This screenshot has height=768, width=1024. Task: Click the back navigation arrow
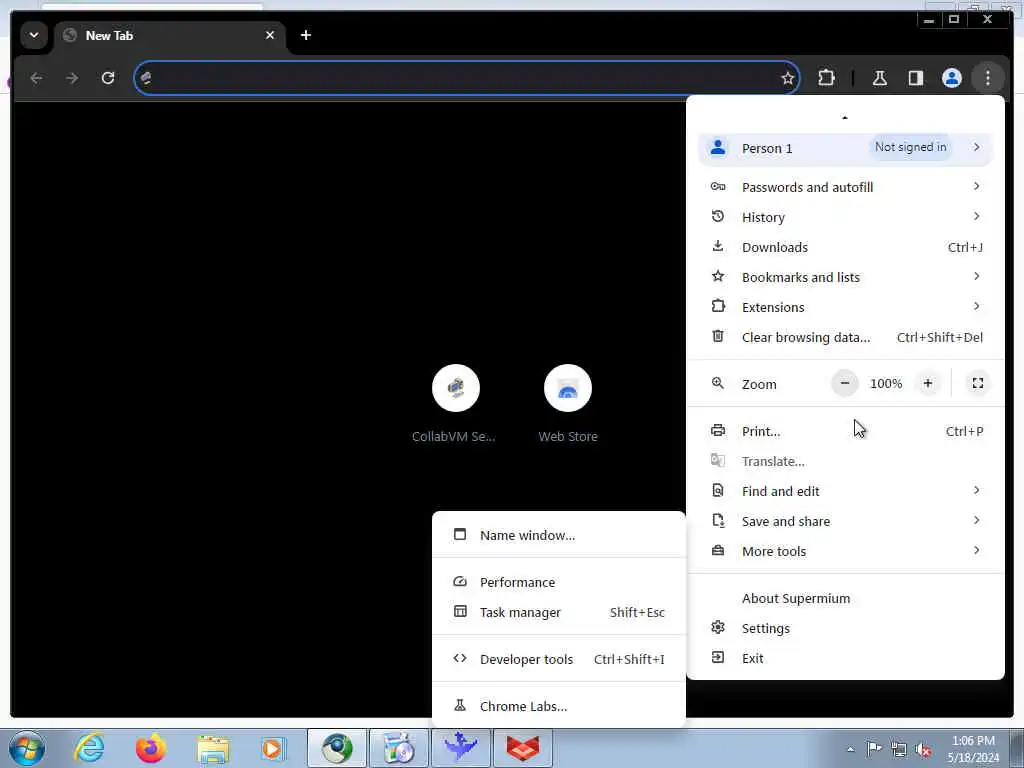[x=37, y=78]
